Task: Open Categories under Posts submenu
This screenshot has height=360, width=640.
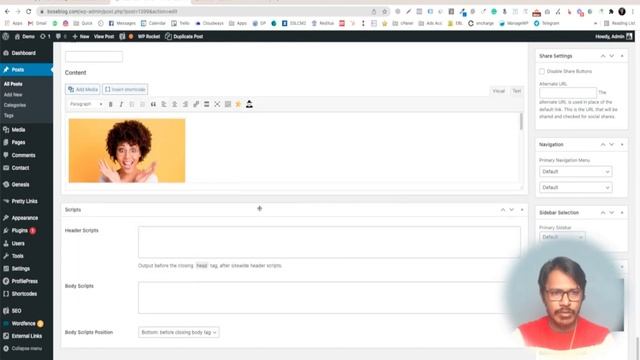Action: point(15,105)
